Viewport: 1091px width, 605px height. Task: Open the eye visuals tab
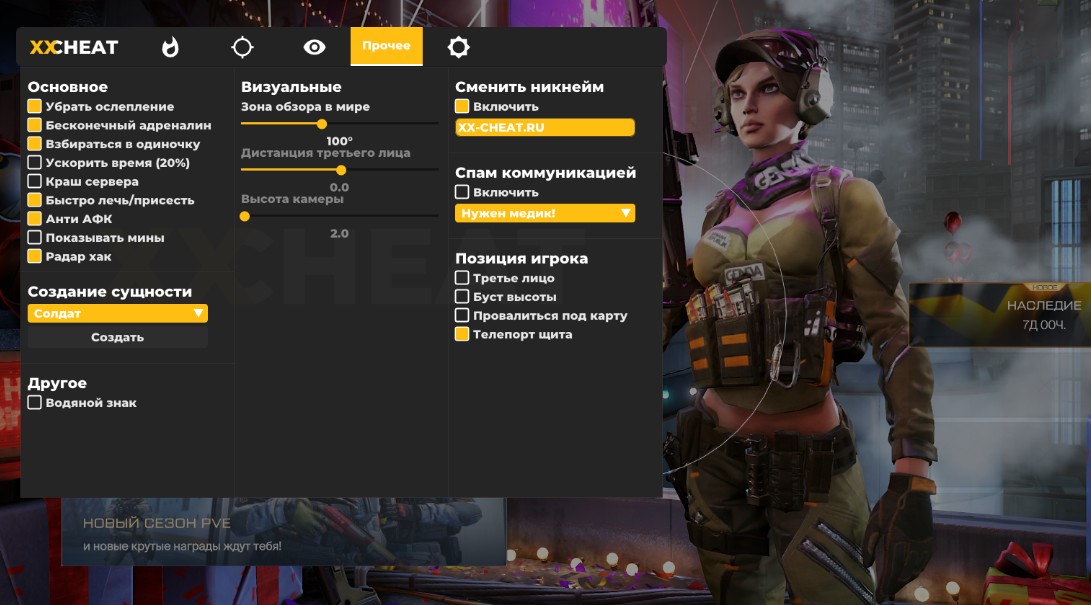(x=314, y=47)
